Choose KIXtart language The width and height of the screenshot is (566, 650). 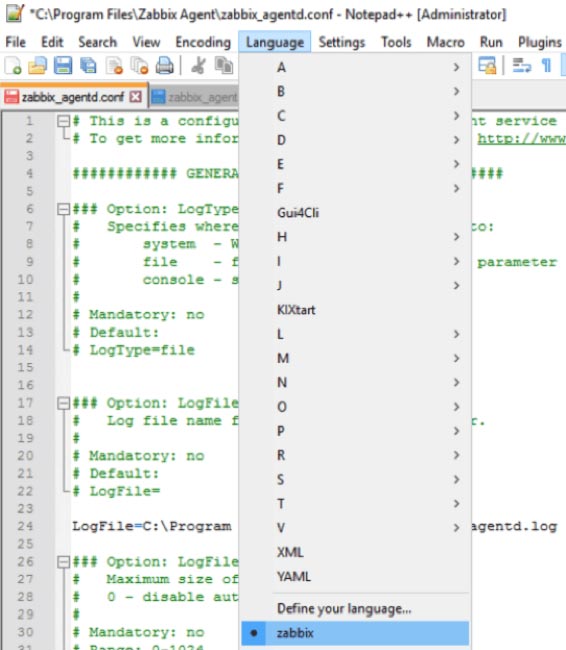click(355, 310)
